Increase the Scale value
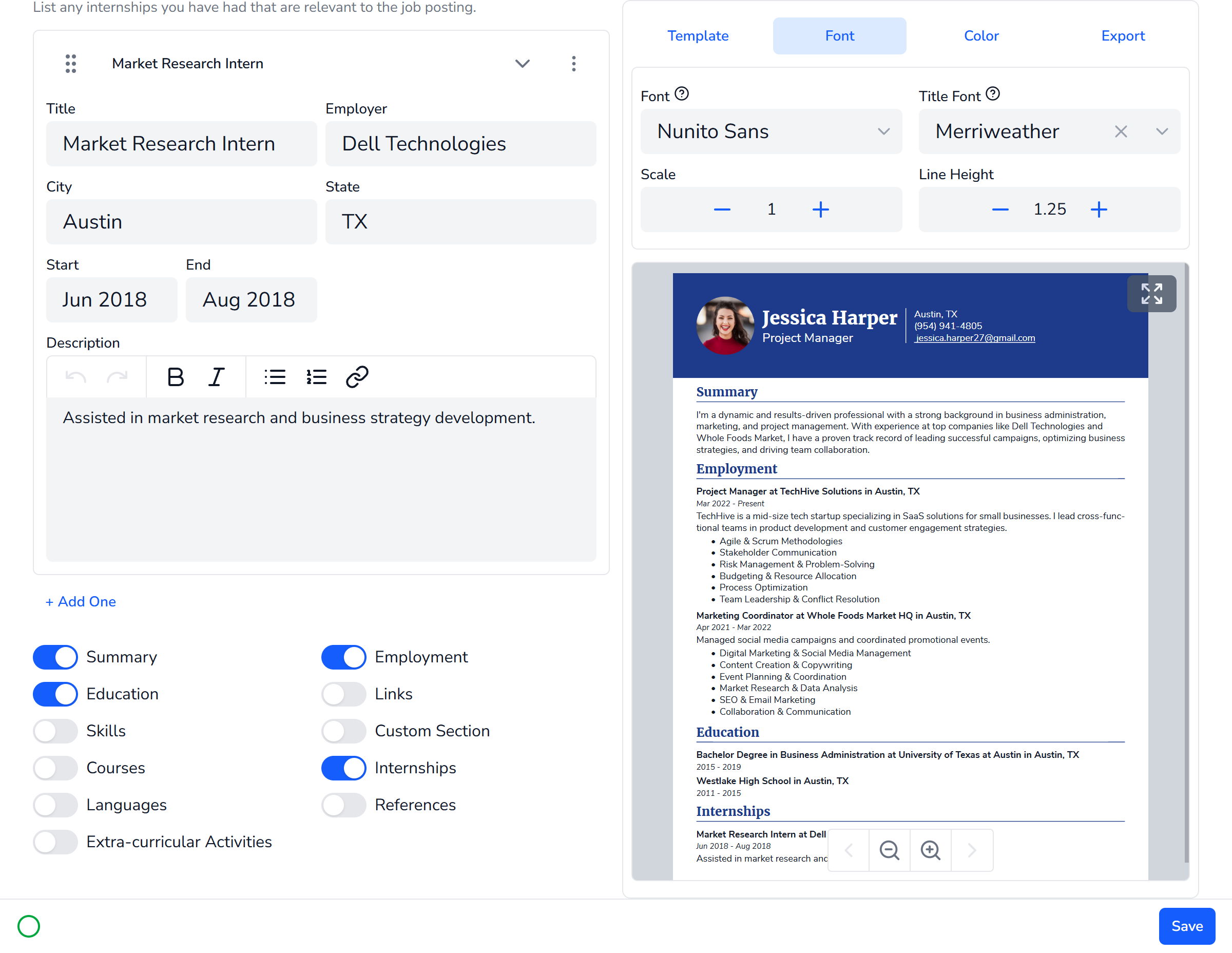The width and height of the screenshot is (1232, 953). point(820,209)
